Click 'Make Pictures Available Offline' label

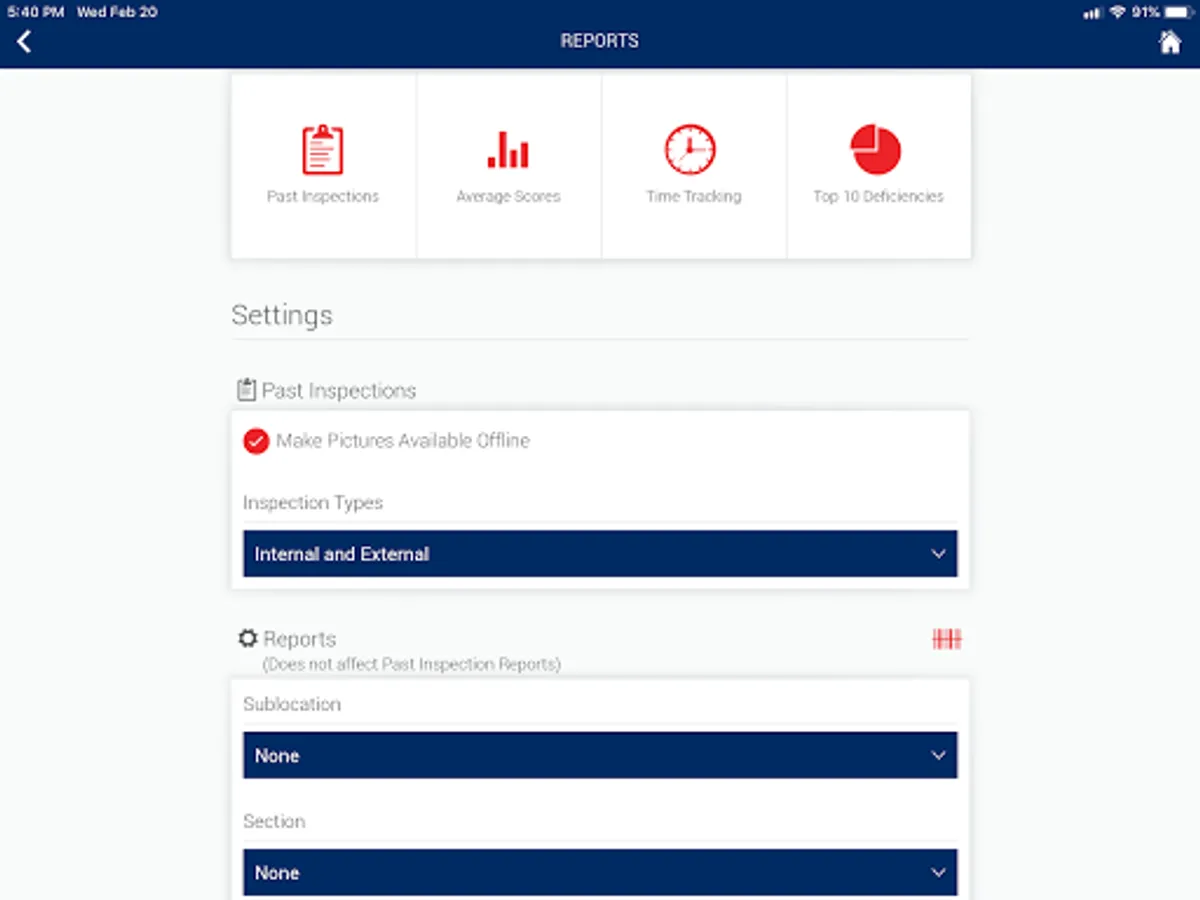[x=403, y=441]
